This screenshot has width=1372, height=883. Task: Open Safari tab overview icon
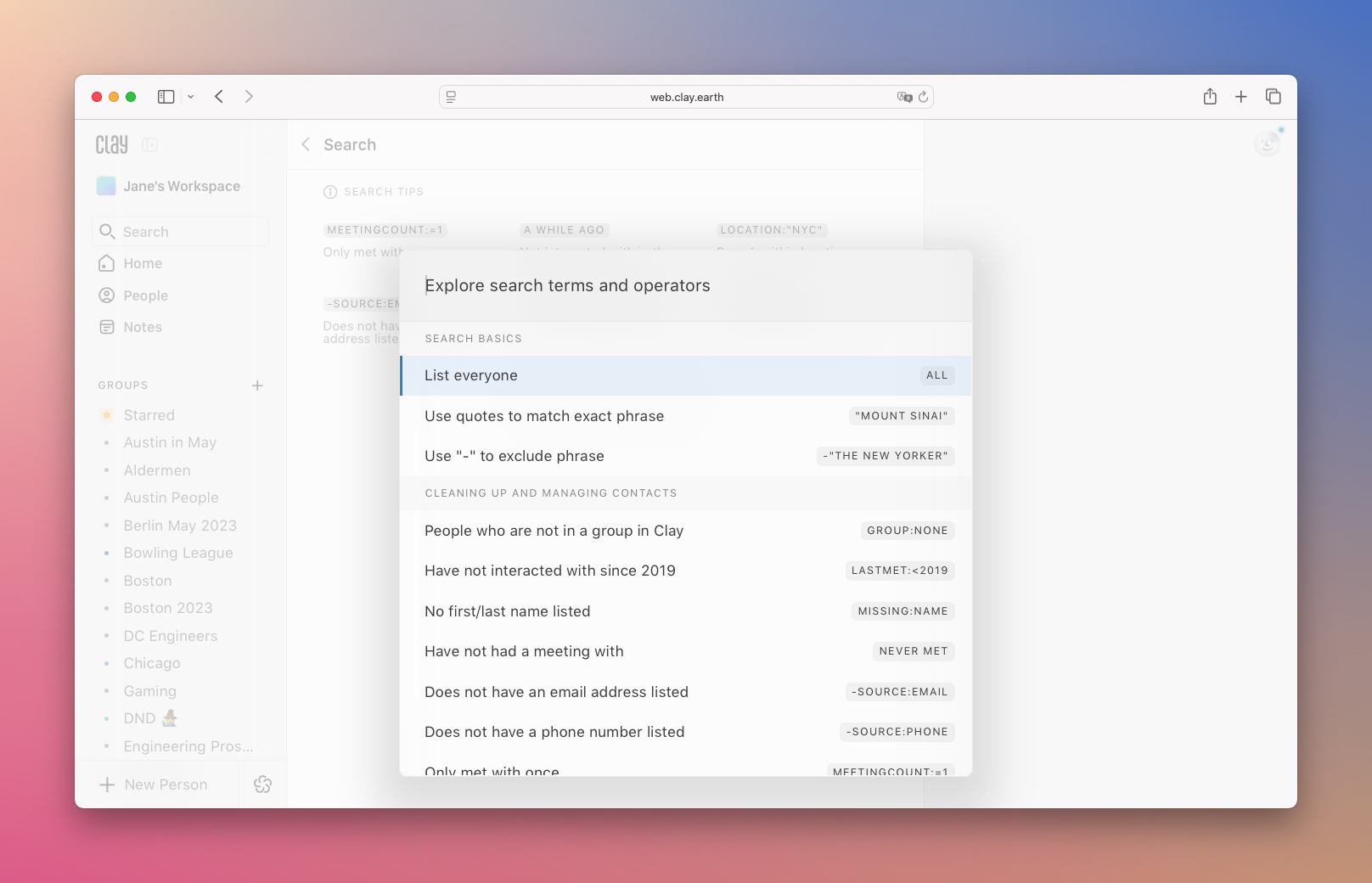1273,97
